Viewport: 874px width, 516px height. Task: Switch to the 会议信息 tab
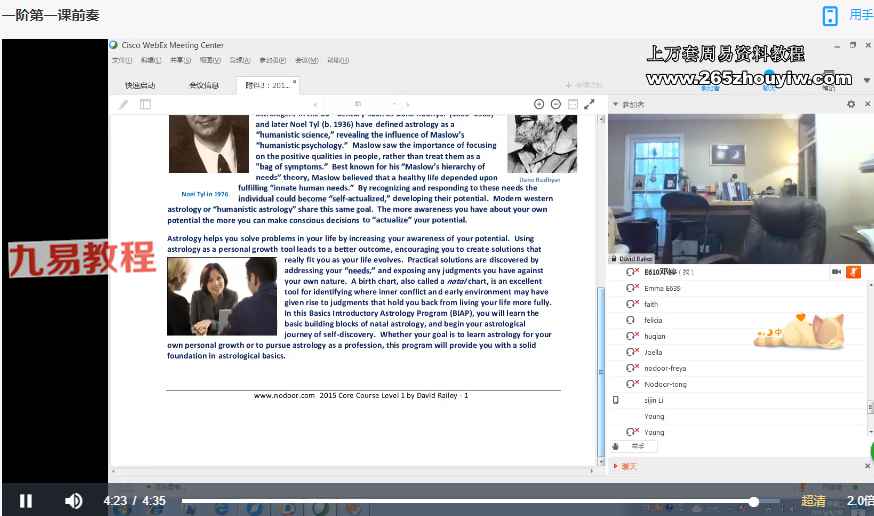point(203,85)
